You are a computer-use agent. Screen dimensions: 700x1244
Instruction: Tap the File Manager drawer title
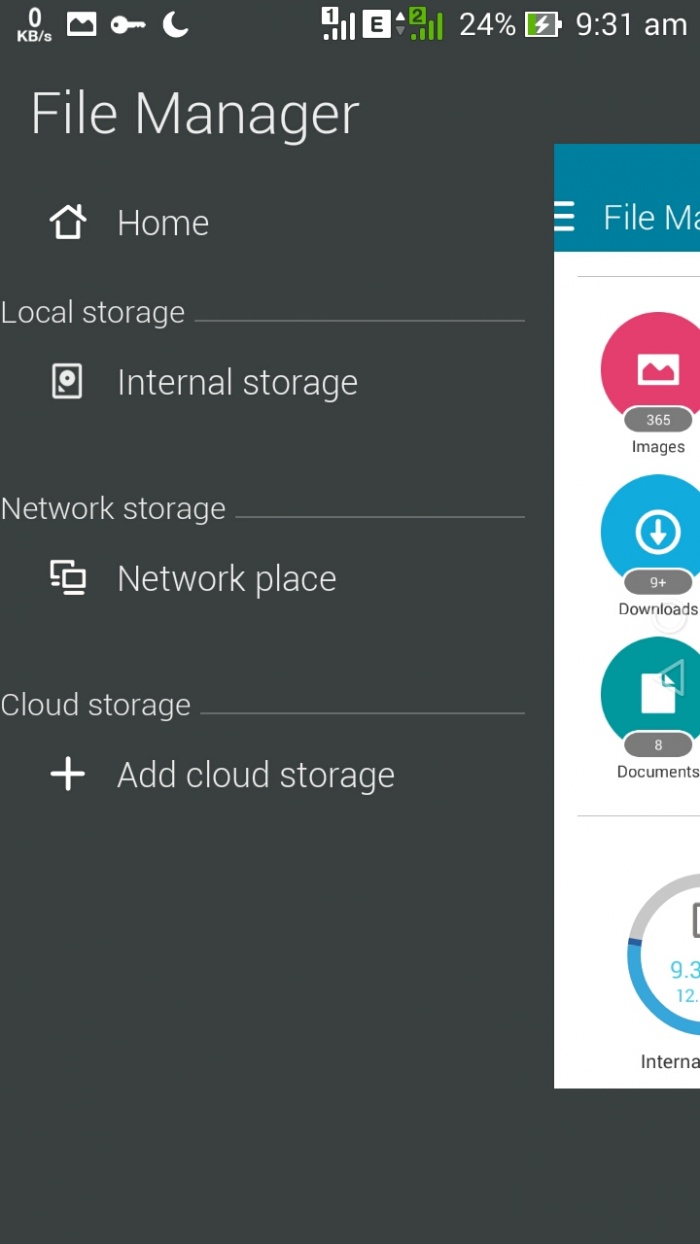(x=195, y=114)
